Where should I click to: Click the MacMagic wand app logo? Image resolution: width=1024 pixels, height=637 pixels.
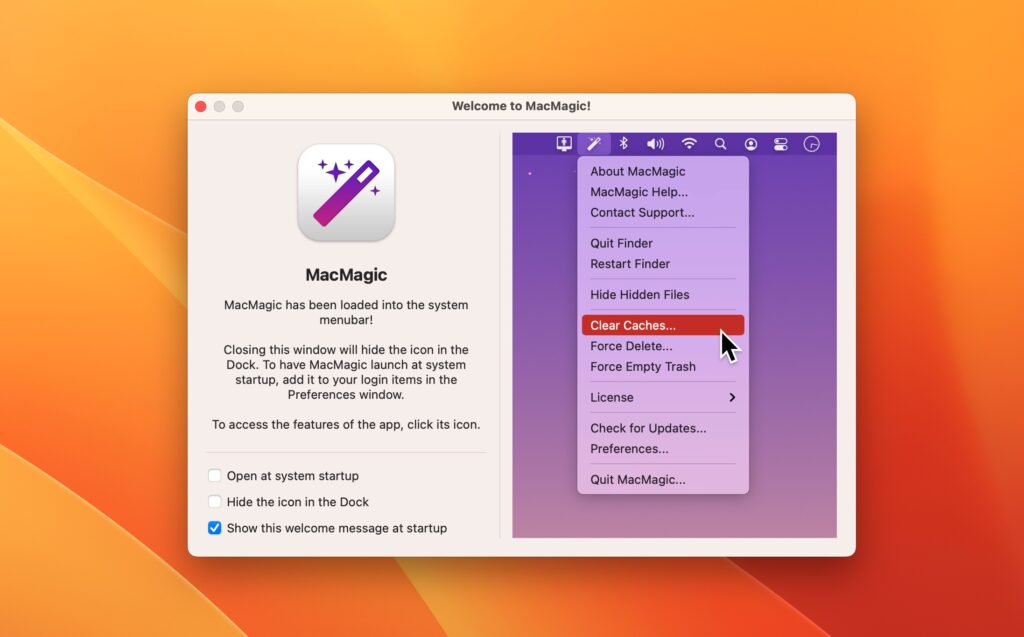pyautogui.click(x=346, y=191)
